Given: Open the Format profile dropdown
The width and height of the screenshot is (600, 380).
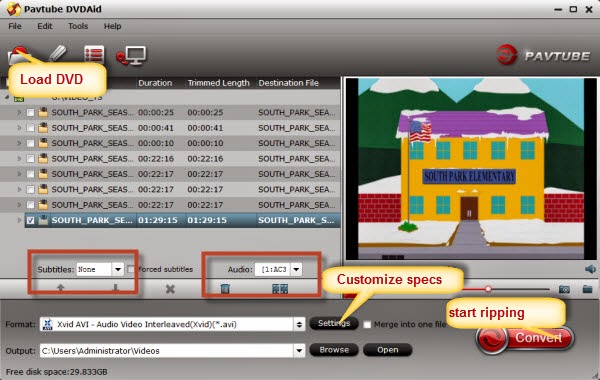Looking at the screenshot, I should 299,325.
